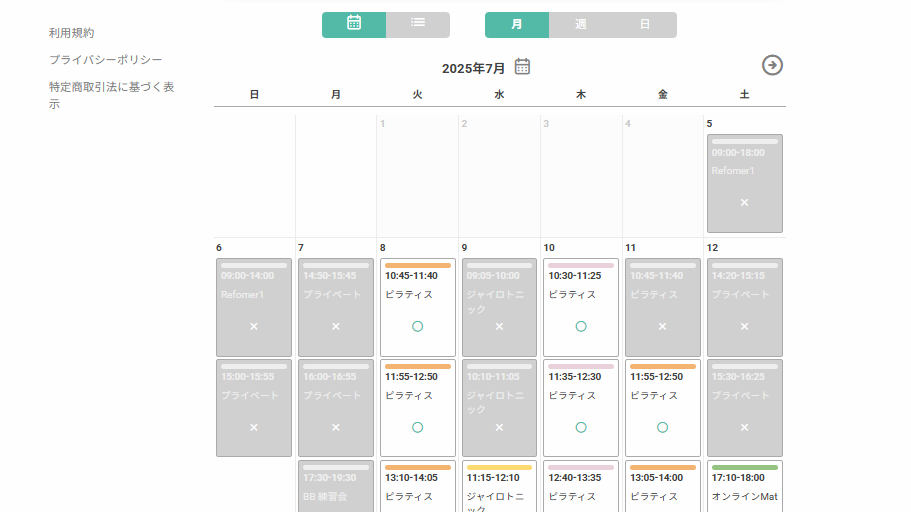The image size is (911, 512).
Task: Book July 9 ジャイロトニック 11:15-12:10 class
Action: pyautogui.click(x=499, y=486)
